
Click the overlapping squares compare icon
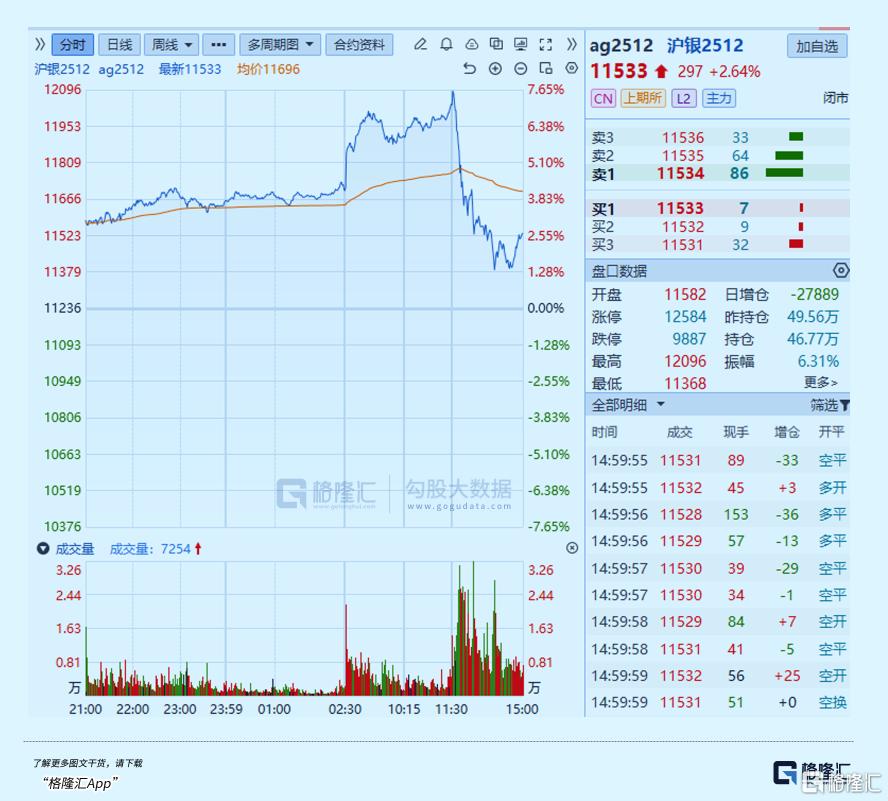pos(496,44)
